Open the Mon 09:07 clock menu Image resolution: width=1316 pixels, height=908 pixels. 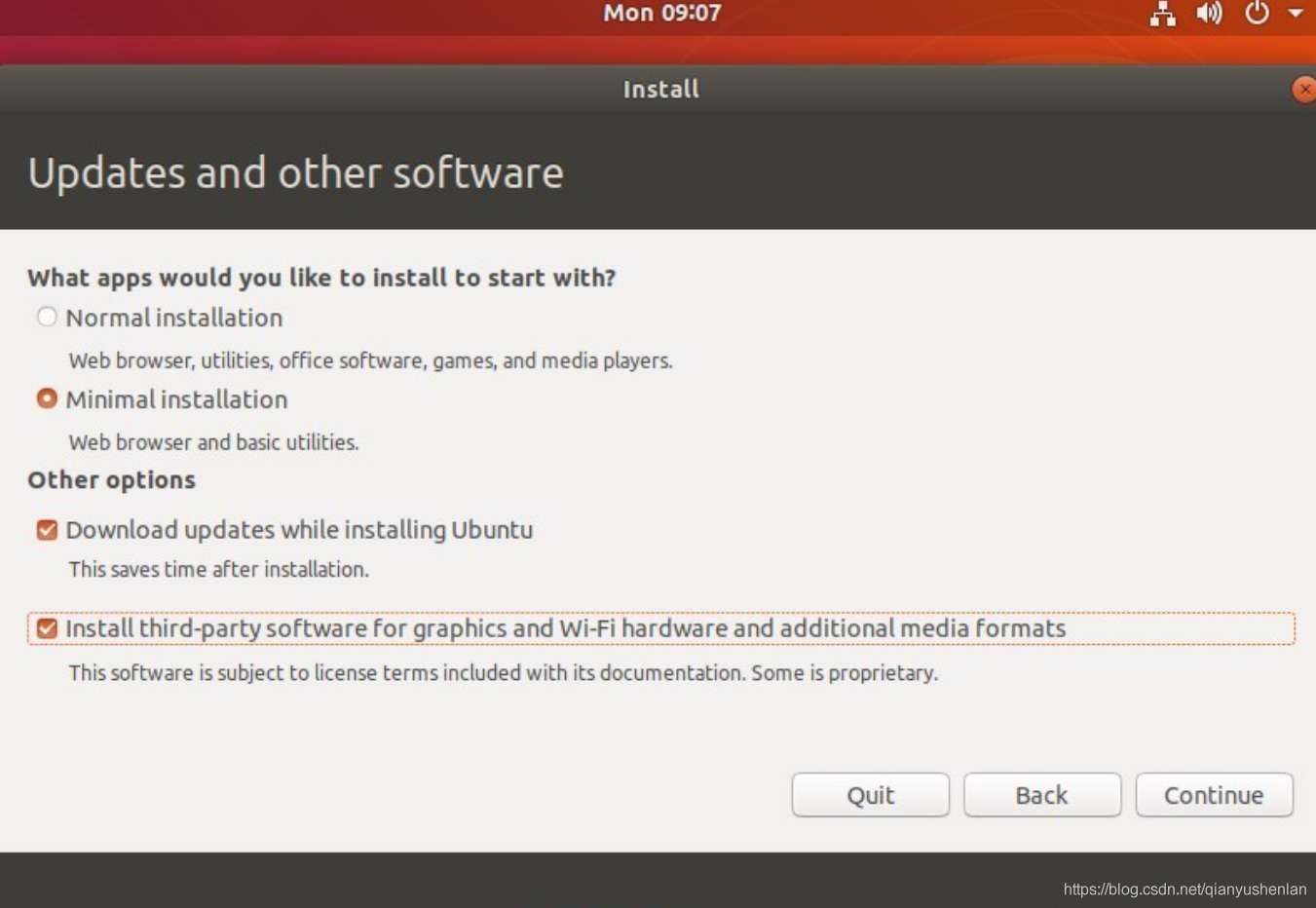click(662, 13)
